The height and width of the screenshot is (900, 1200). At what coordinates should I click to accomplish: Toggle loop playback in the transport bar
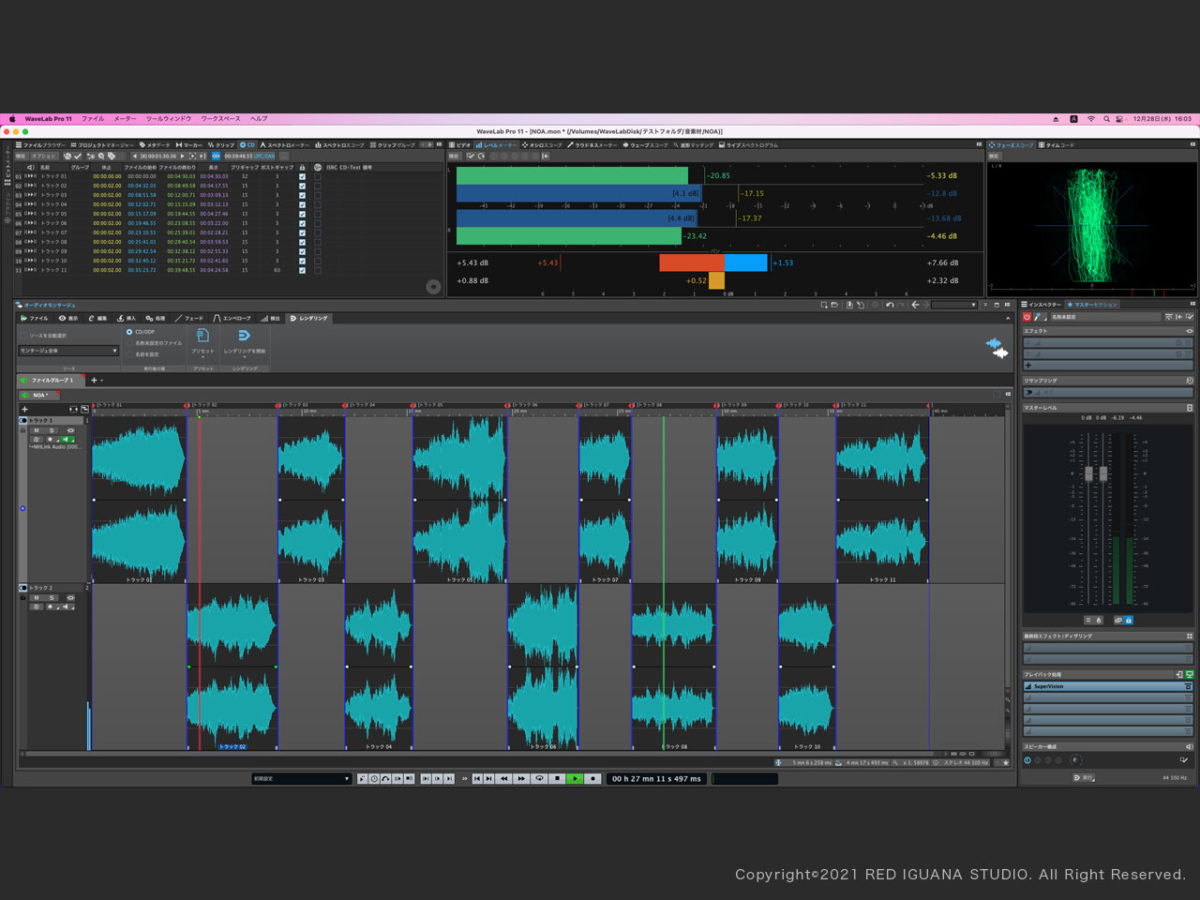tap(540, 778)
